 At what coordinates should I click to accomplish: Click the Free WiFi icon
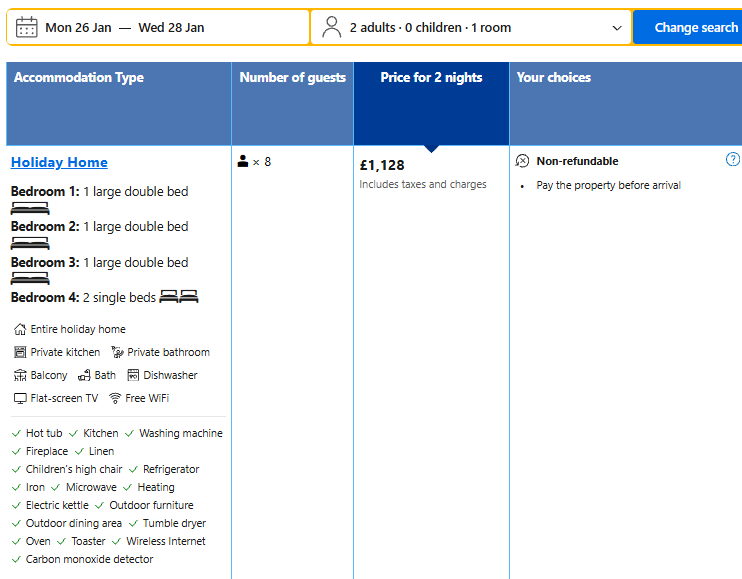pyautogui.click(x=115, y=398)
